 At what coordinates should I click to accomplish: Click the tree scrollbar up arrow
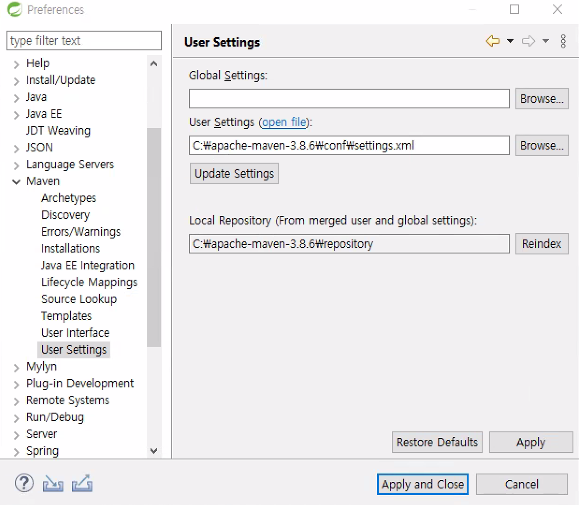pos(154,64)
